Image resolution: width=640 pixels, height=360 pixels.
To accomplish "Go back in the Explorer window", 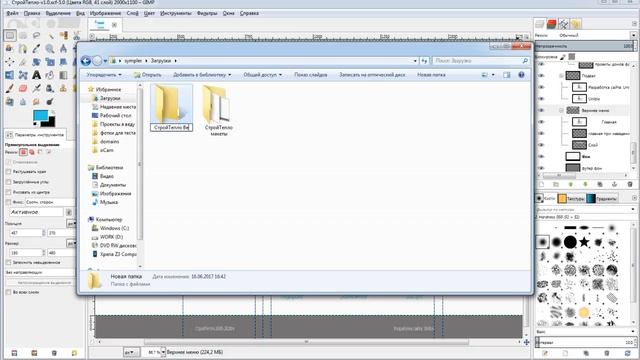I will 86,61.
